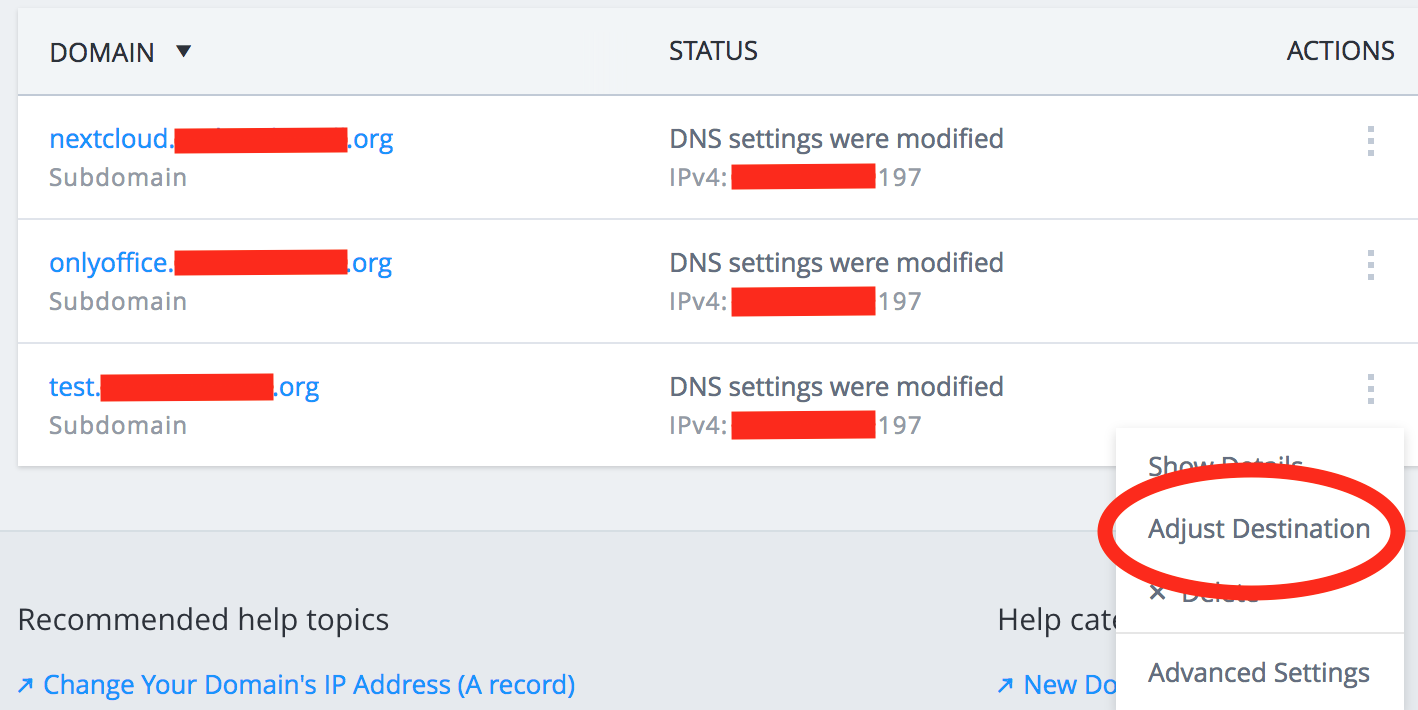Click the nextcloud DNS settings were modified status
1418x710 pixels.
coord(836,139)
